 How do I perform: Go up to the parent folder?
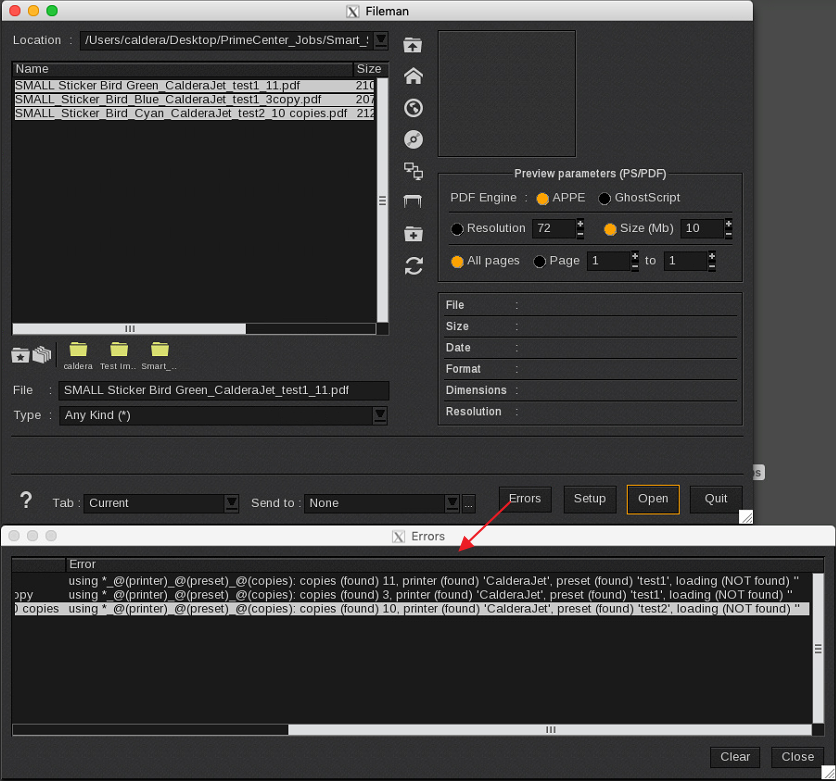(x=413, y=45)
